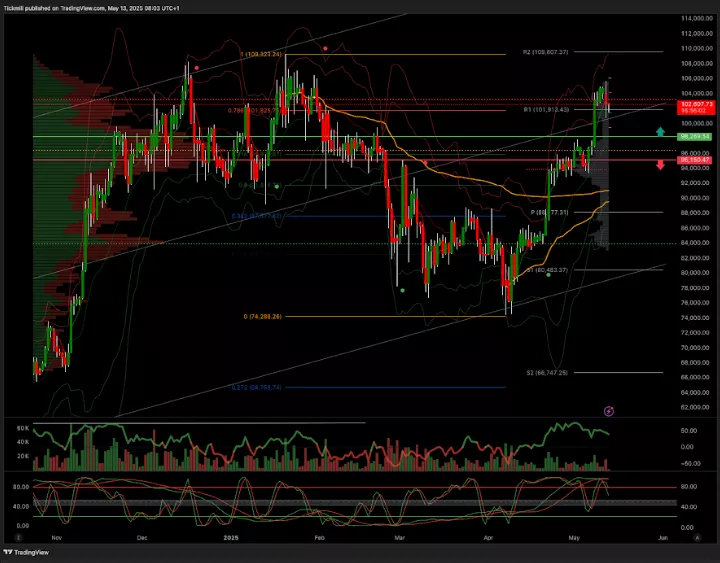
Task: Click the red dot signal above the December high
Action: pos(197,68)
